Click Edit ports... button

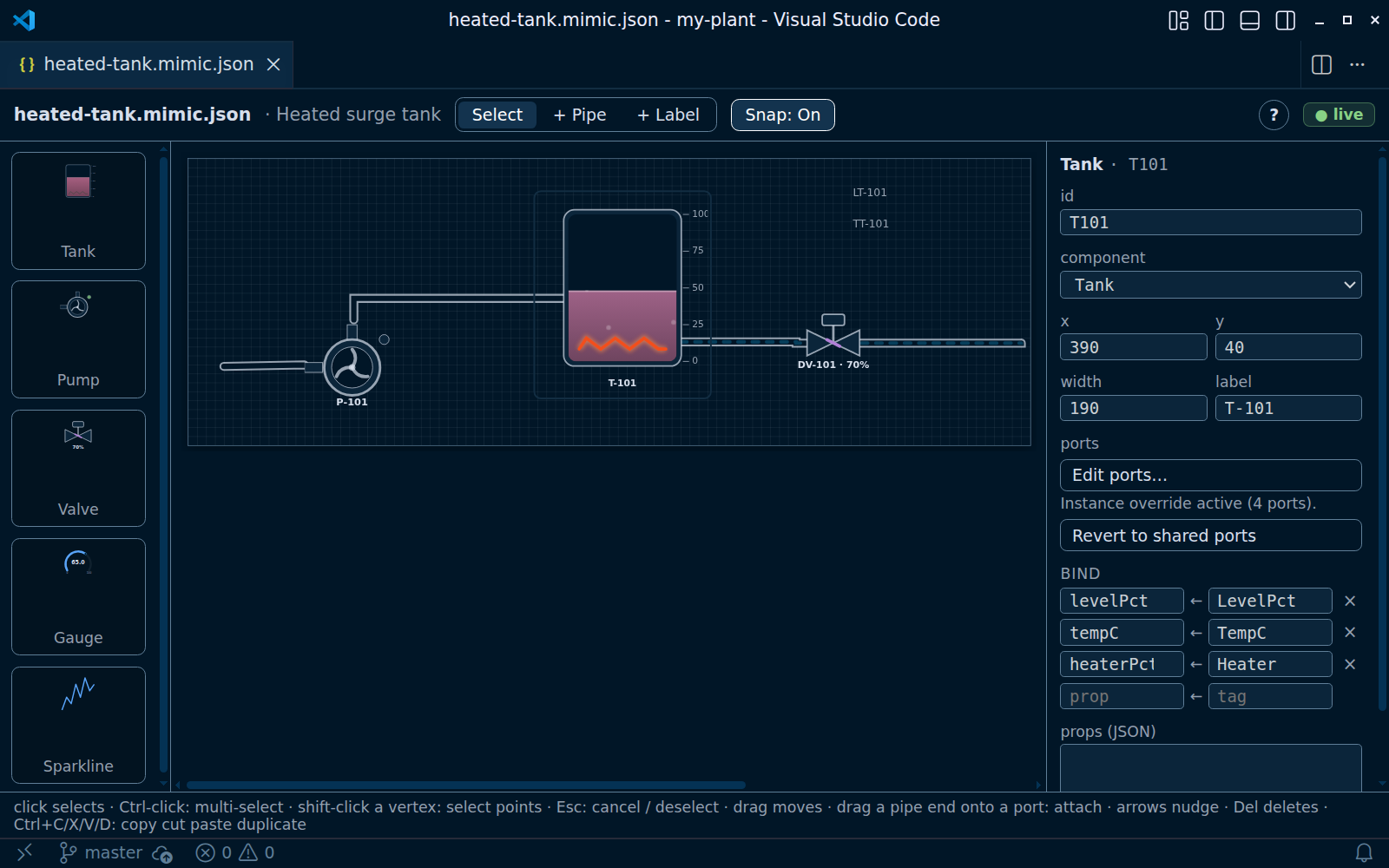tap(1210, 475)
